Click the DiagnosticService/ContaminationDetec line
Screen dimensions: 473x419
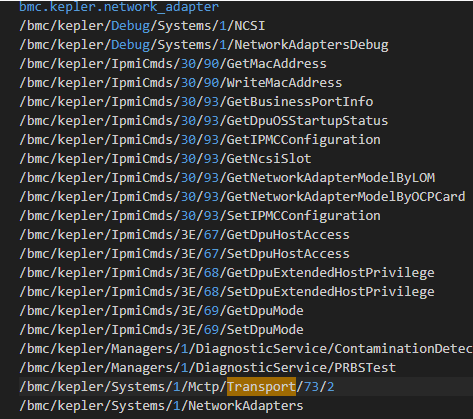click(x=246, y=349)
